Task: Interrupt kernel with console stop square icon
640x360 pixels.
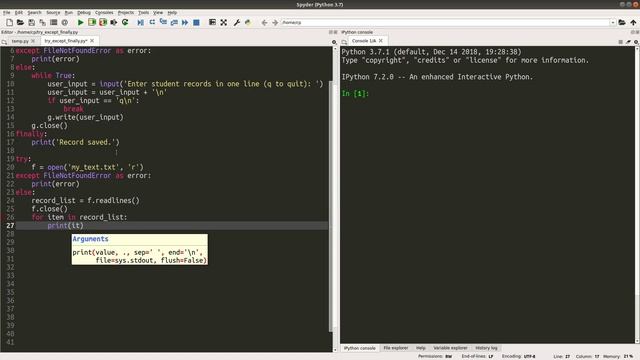Action: (620, 42)
